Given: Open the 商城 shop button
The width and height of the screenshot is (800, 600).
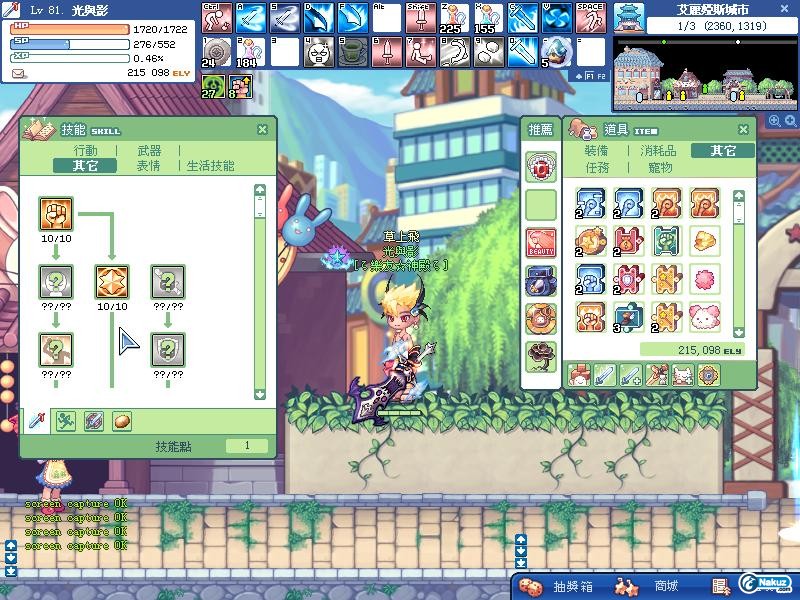Looking at the screenshot, I should point(666,586).
